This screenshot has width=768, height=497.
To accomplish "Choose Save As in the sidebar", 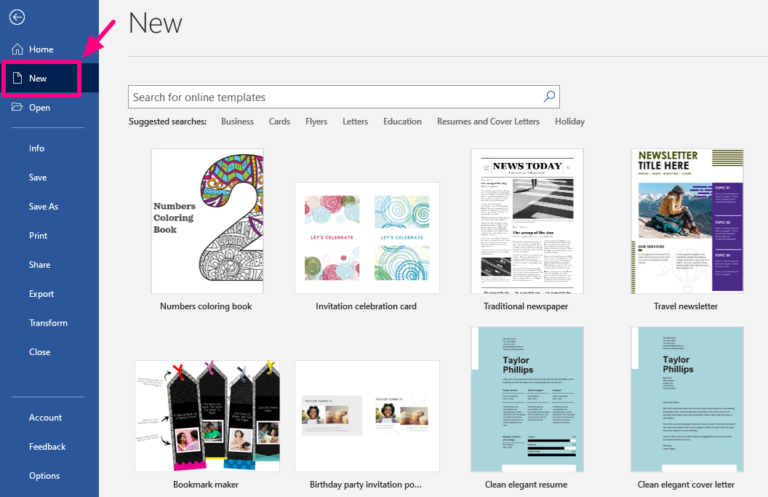I will coord(43,207).
